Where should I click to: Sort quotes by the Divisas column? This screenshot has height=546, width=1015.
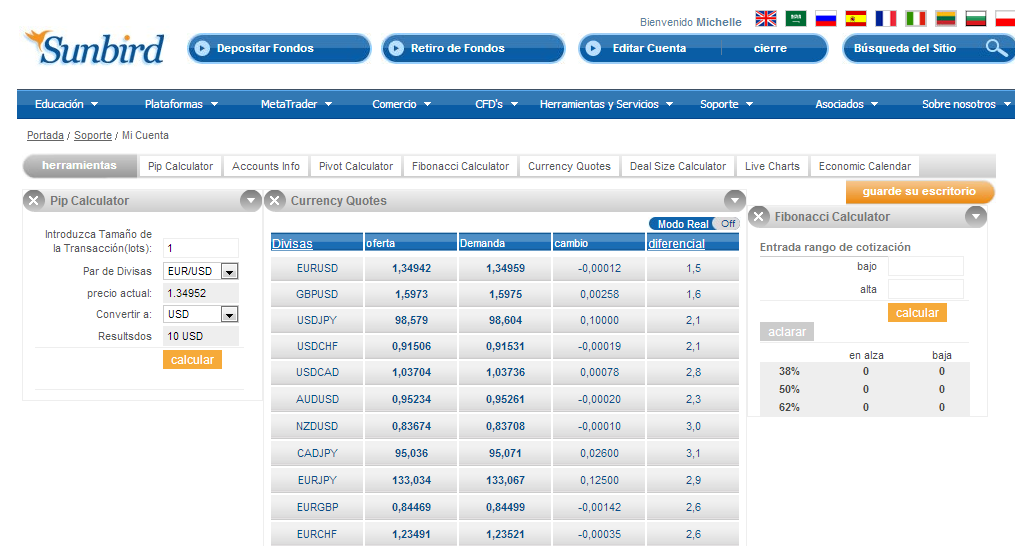pos(292,243)
